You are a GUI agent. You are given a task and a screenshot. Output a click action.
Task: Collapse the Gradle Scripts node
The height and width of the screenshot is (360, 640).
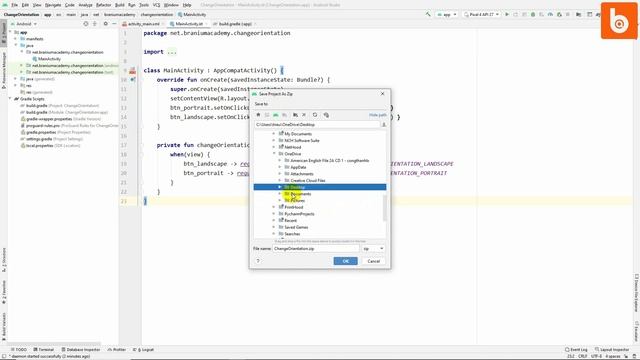10,99
